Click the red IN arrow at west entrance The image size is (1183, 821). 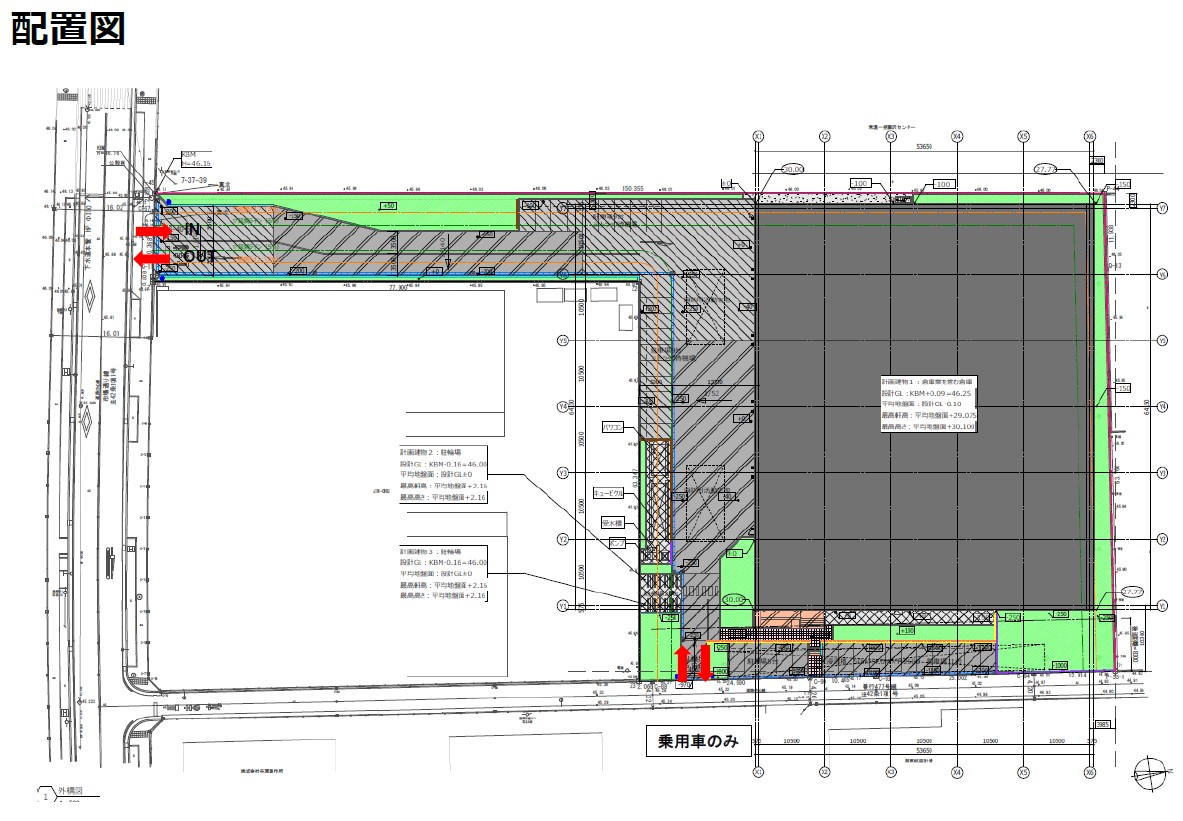coord(153,231)
